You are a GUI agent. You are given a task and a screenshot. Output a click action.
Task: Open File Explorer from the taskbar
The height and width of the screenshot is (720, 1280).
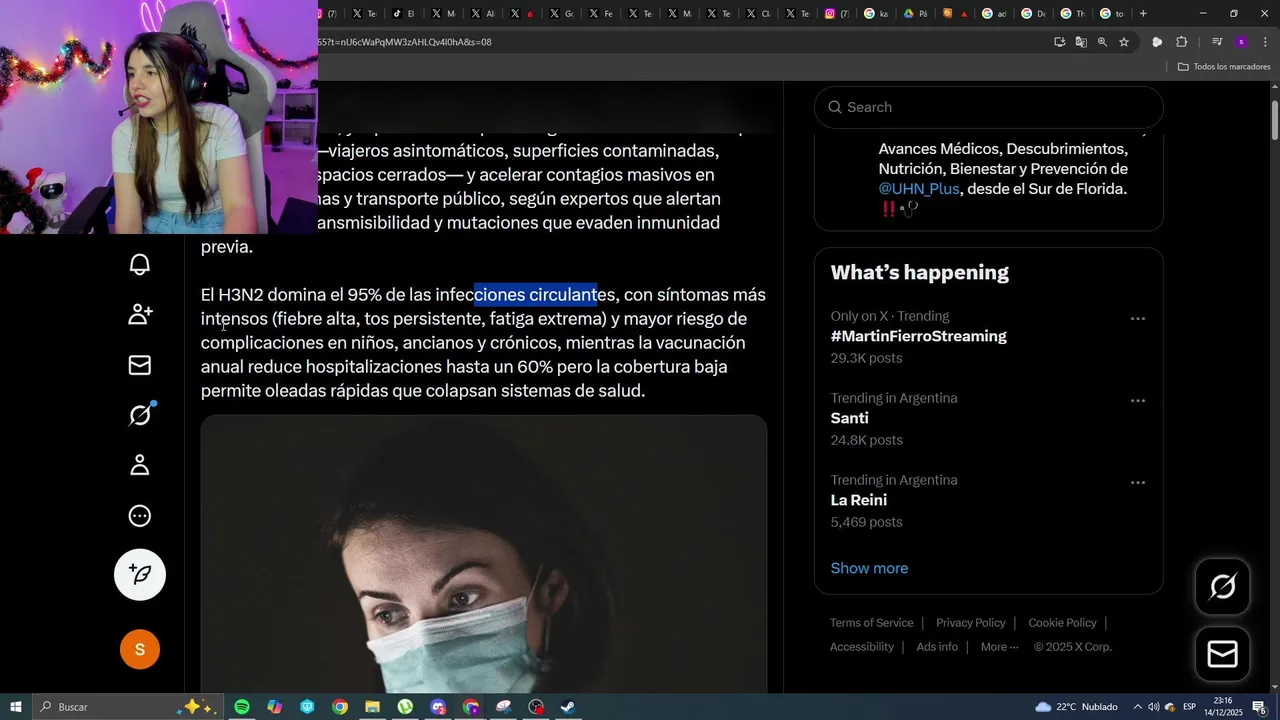372,707
